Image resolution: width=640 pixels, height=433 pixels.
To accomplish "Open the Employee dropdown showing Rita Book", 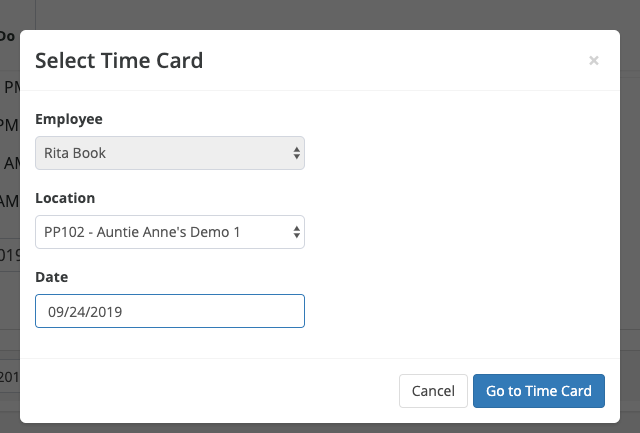I will [x=169, y=153].
